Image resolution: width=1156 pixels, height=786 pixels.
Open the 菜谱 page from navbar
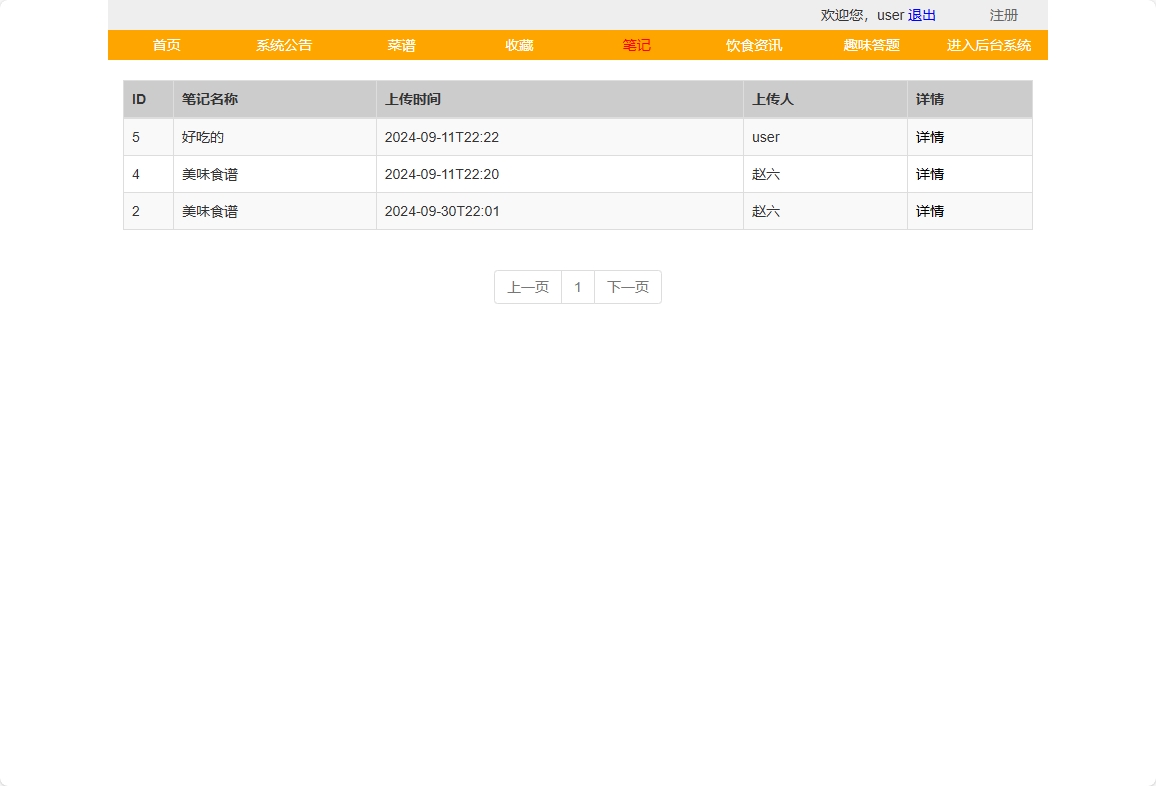[x=401, y=45]
